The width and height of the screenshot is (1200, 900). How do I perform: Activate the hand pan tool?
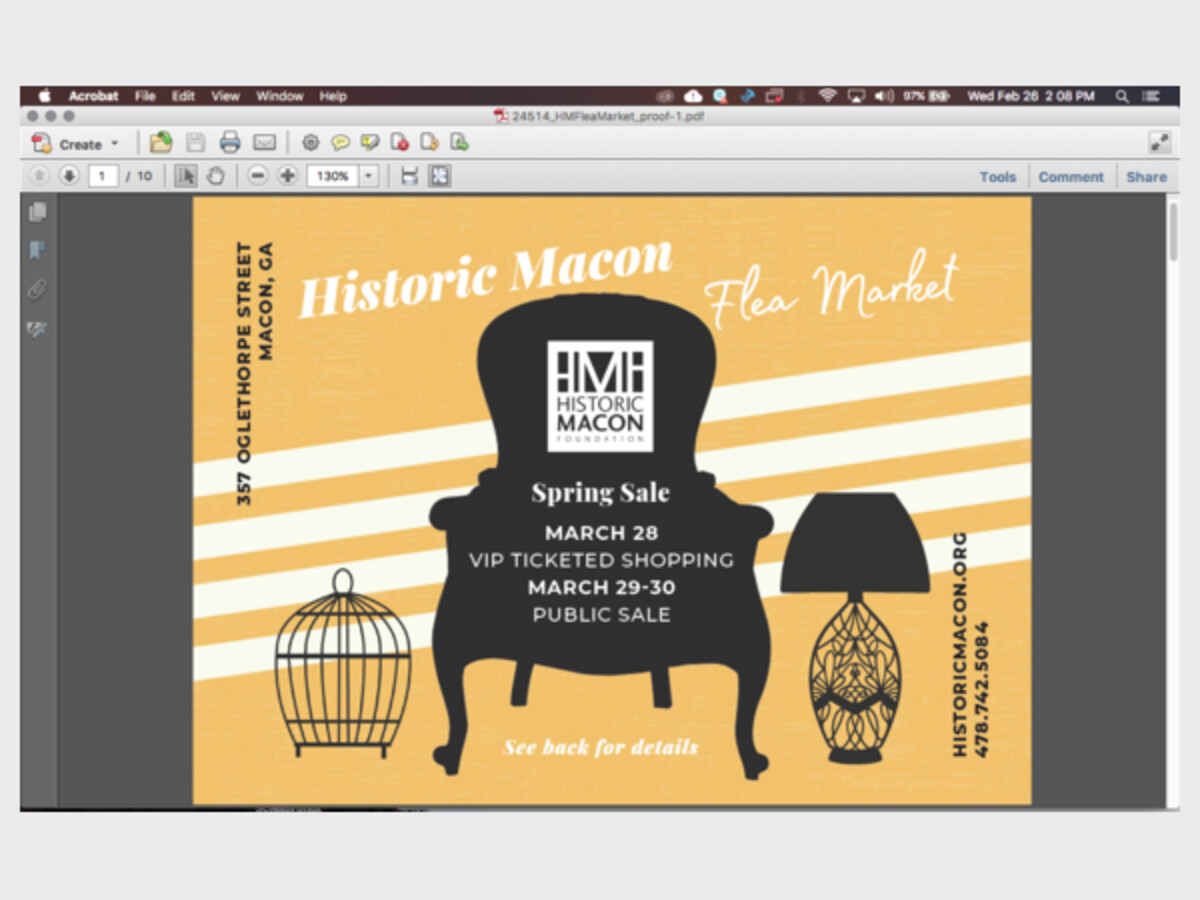pos(215,176)
